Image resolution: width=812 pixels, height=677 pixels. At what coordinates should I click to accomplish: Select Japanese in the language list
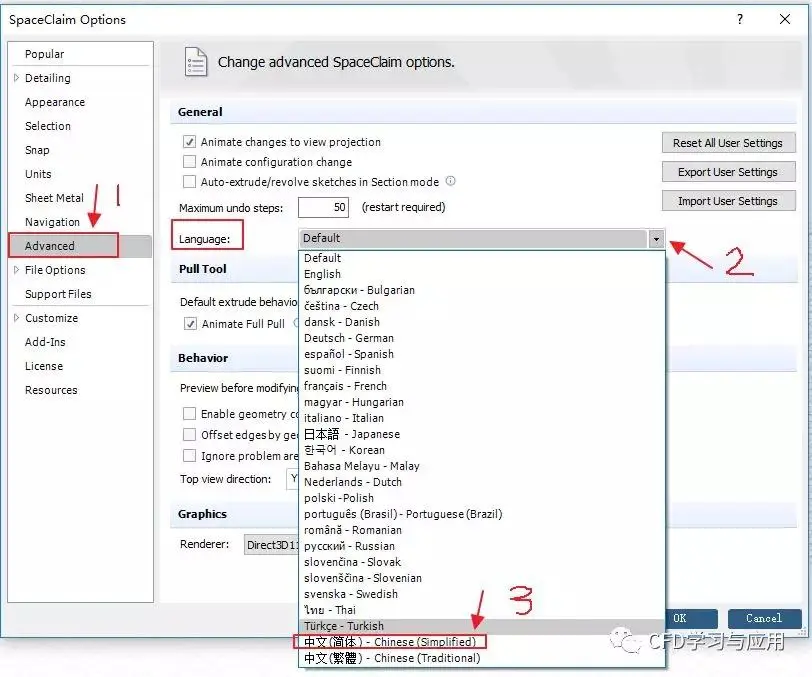tap(482, 434)
